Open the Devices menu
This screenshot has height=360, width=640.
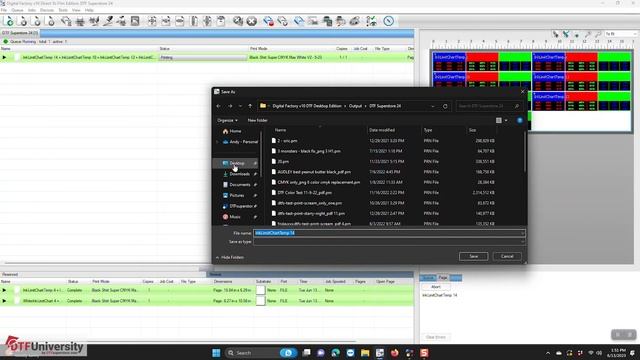[x=47, y=10]
